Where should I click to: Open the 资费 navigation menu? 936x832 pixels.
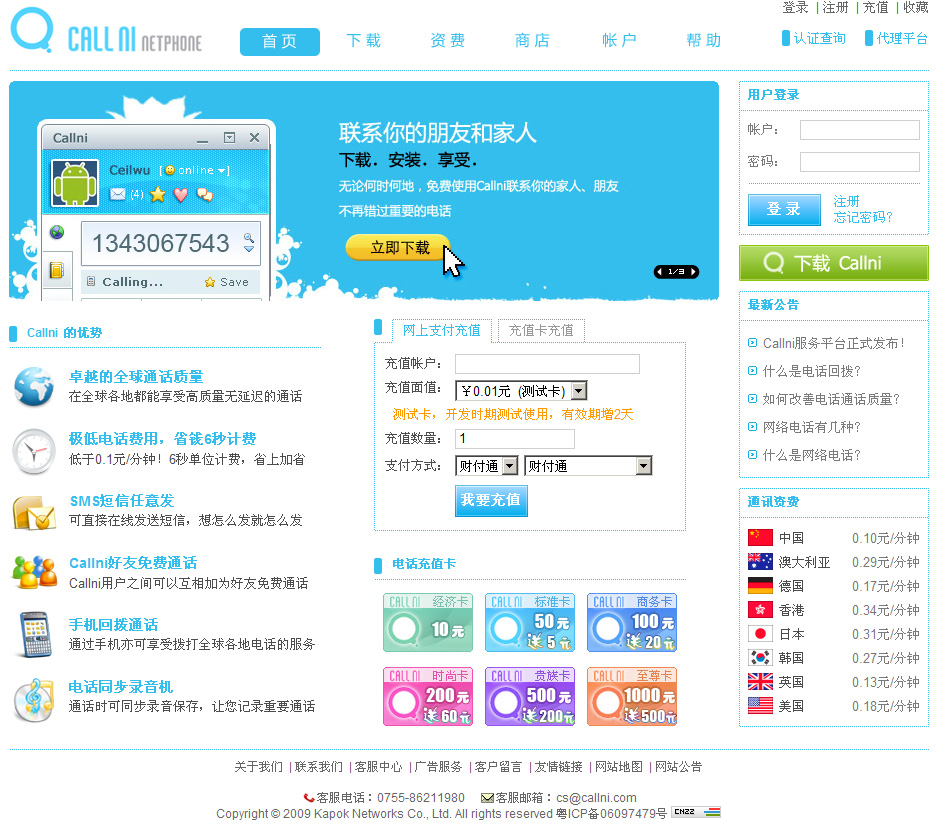pos(448,41)
